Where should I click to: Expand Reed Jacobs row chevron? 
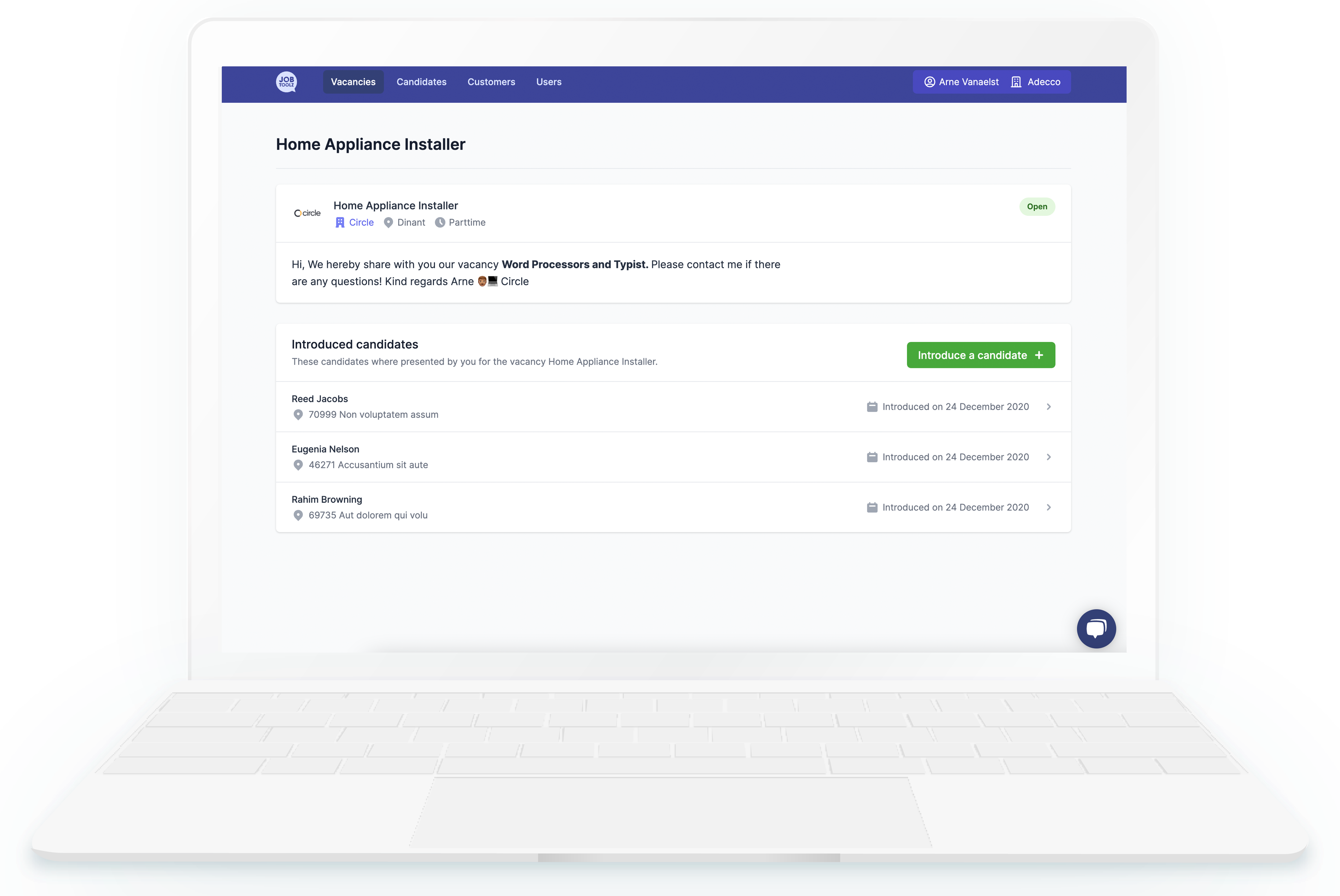pos(1048,407)
